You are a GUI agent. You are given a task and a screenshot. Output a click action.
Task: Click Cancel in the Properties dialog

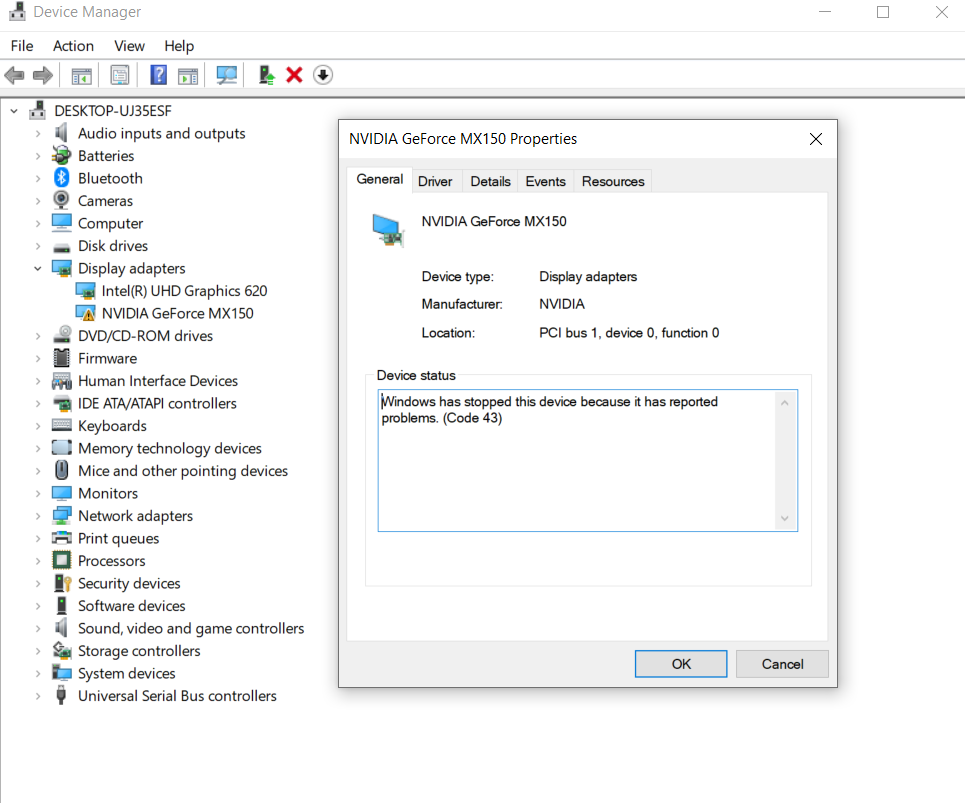(782, 664)
